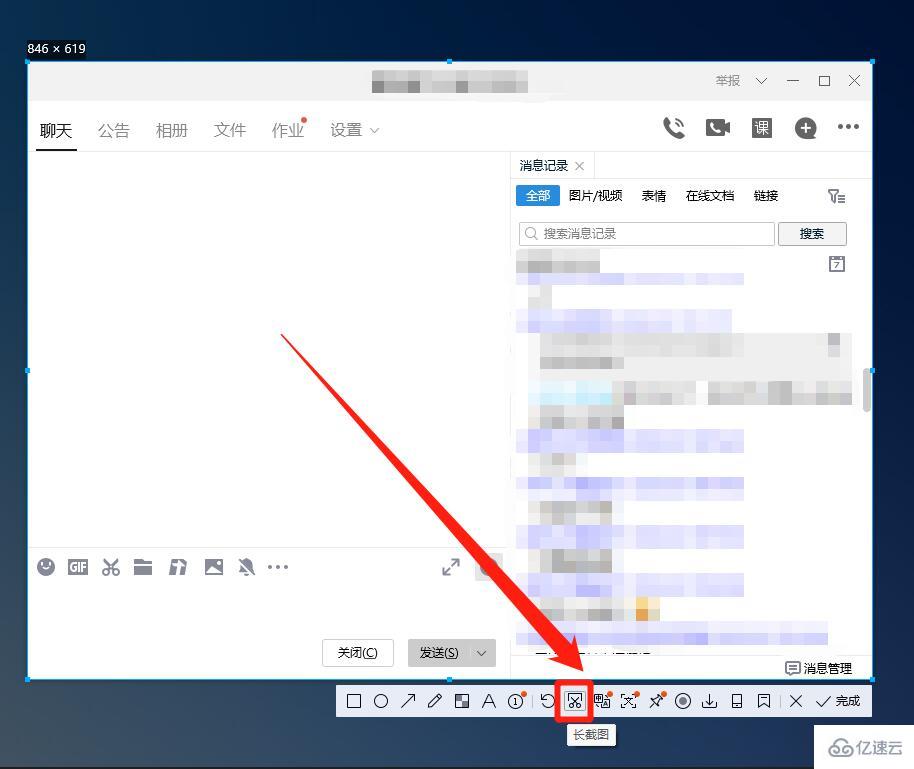Switch to the 聊天 tab
914x769 pixels.
point(56,131)
